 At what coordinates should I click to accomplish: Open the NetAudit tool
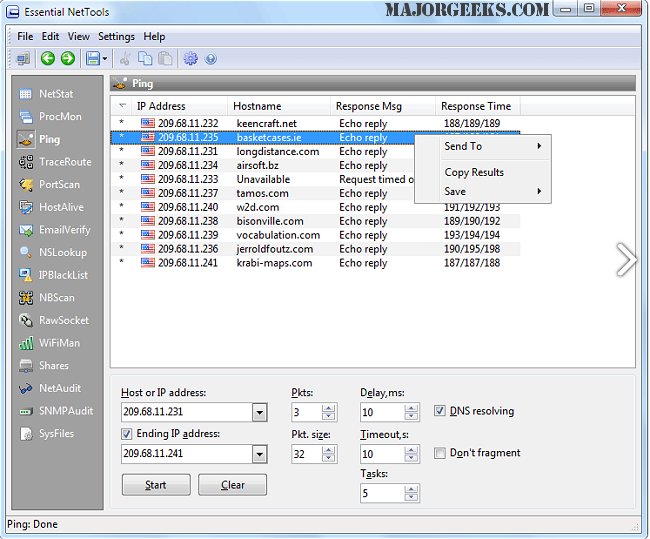point(50,388)
